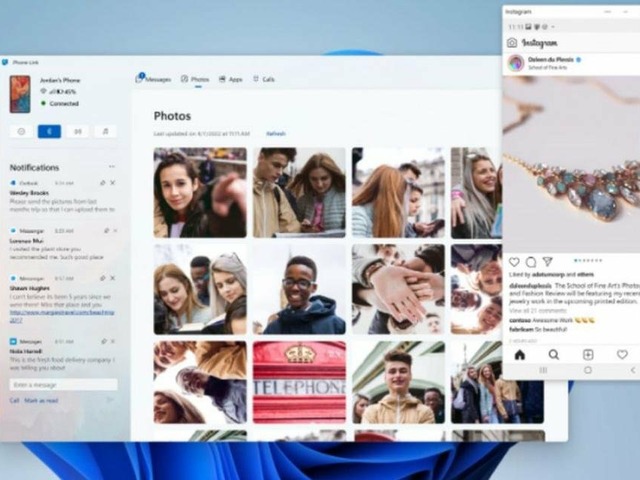The height and width of the screenshot is (480, 640).
Task: Pin the Lorenzo Mui Messenger notification
Action: pyautogui.click(x=102, y=230)
